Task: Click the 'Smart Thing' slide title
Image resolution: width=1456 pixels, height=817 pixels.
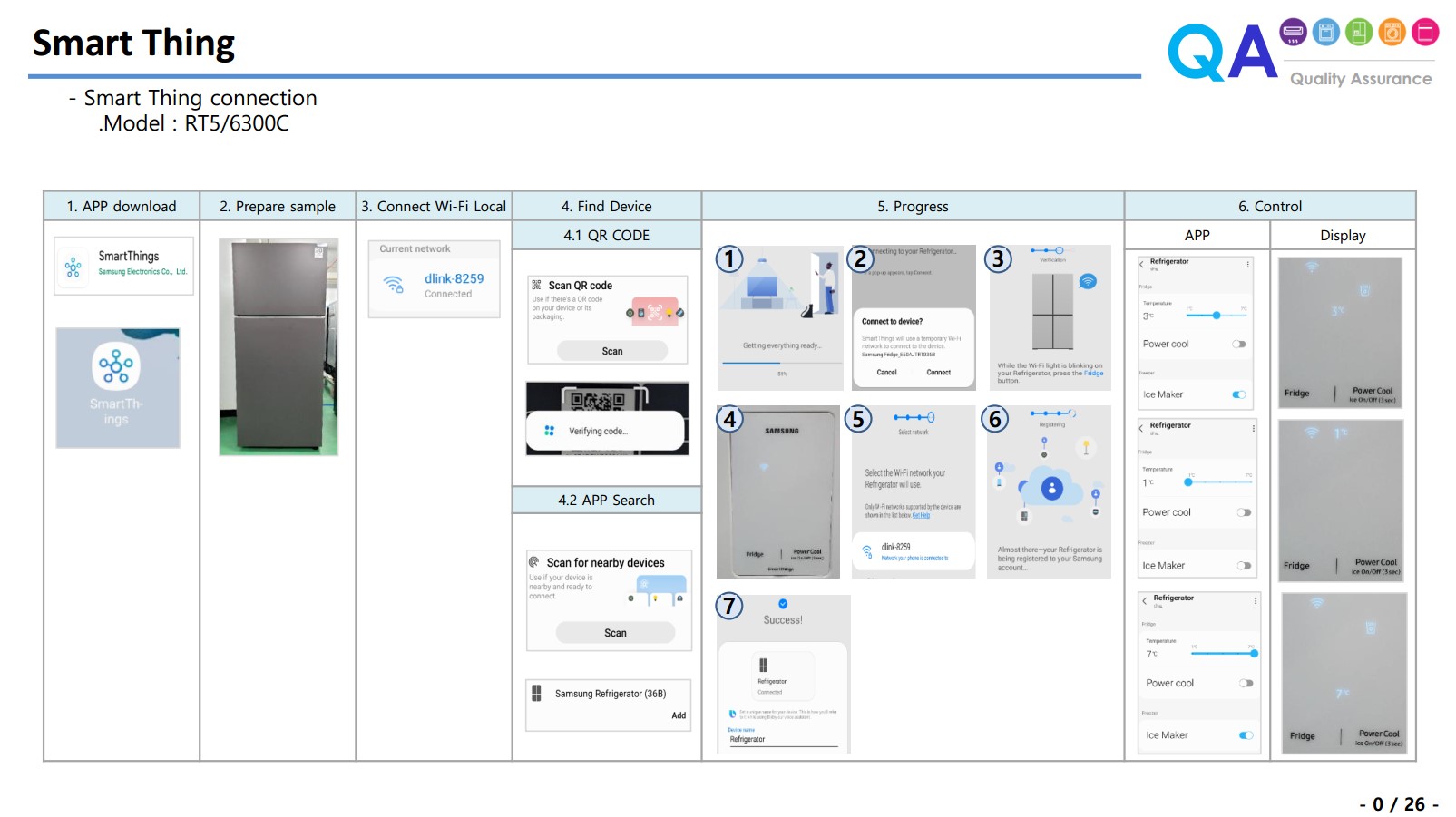Action: [133, 43]
